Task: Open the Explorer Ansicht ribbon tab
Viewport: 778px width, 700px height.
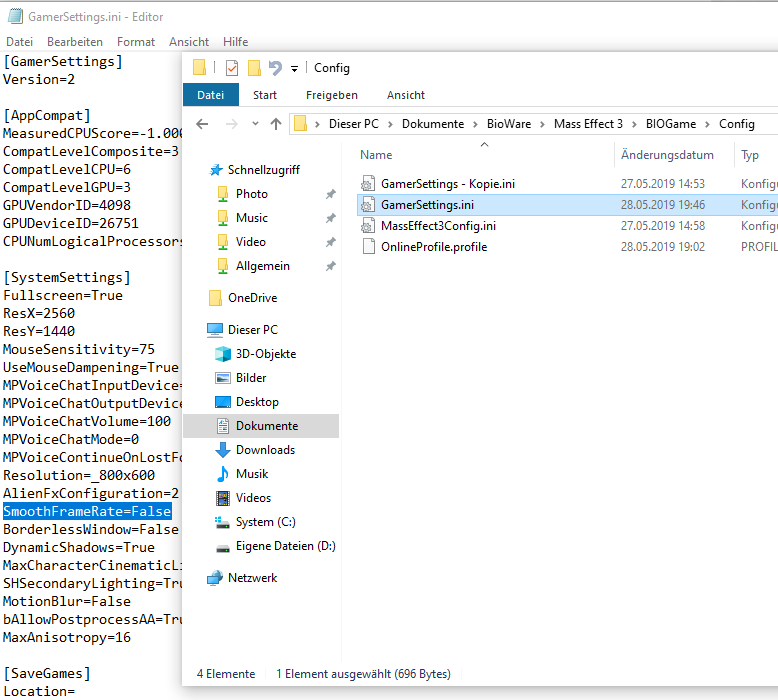Action: (406, 95)
